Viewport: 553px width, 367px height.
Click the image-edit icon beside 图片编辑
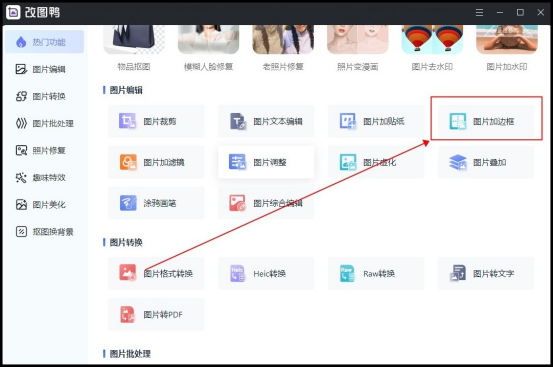click(21, 69)
